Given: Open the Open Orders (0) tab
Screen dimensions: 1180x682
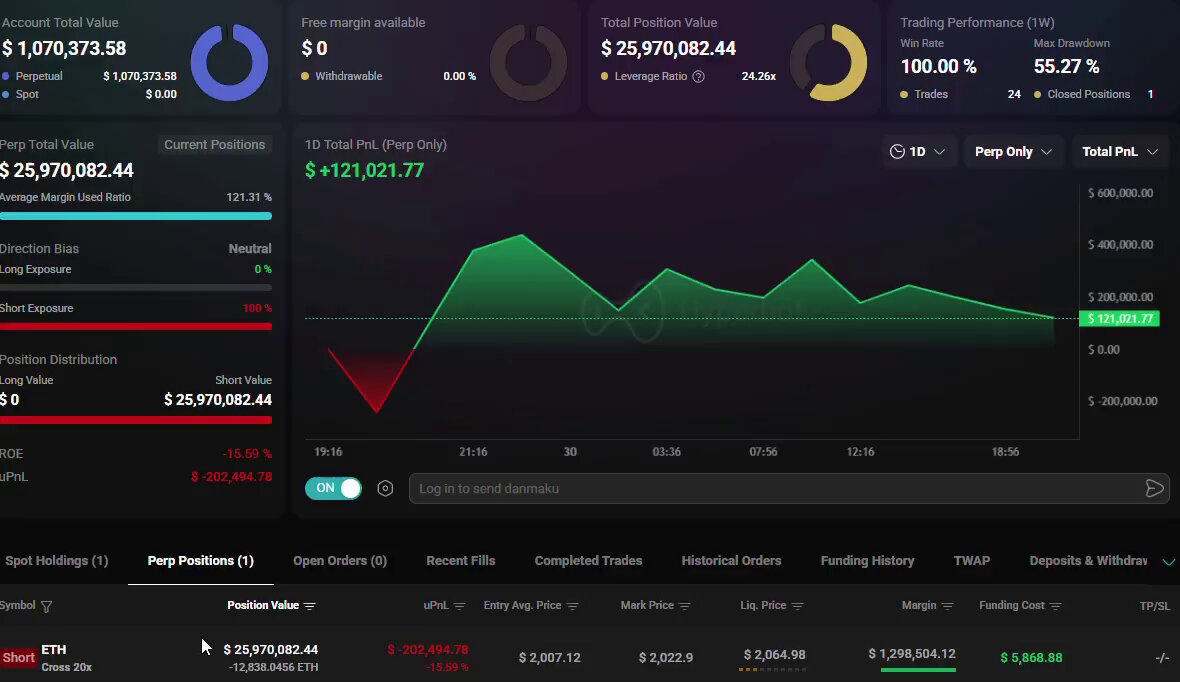Looking at the screenshot, I should pyautogui.click(x=340, y=561).
